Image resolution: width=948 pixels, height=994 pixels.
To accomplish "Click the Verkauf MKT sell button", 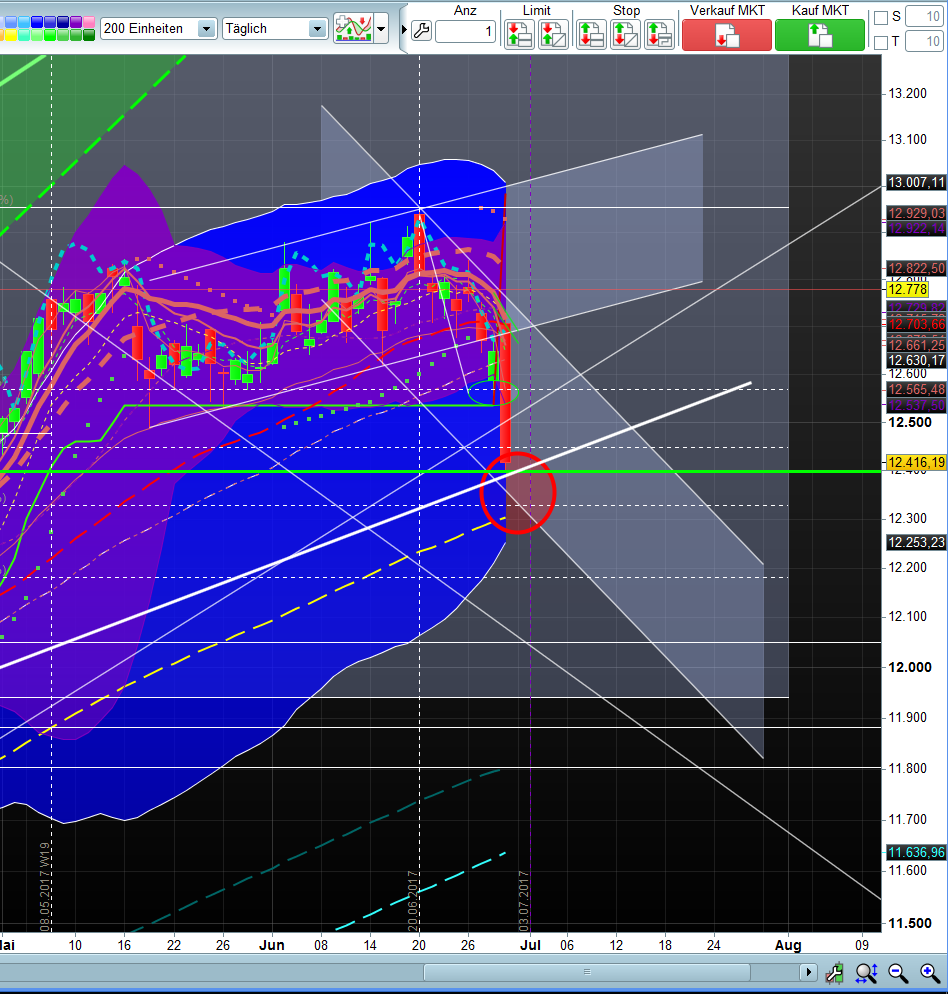I will pos(727,35).
